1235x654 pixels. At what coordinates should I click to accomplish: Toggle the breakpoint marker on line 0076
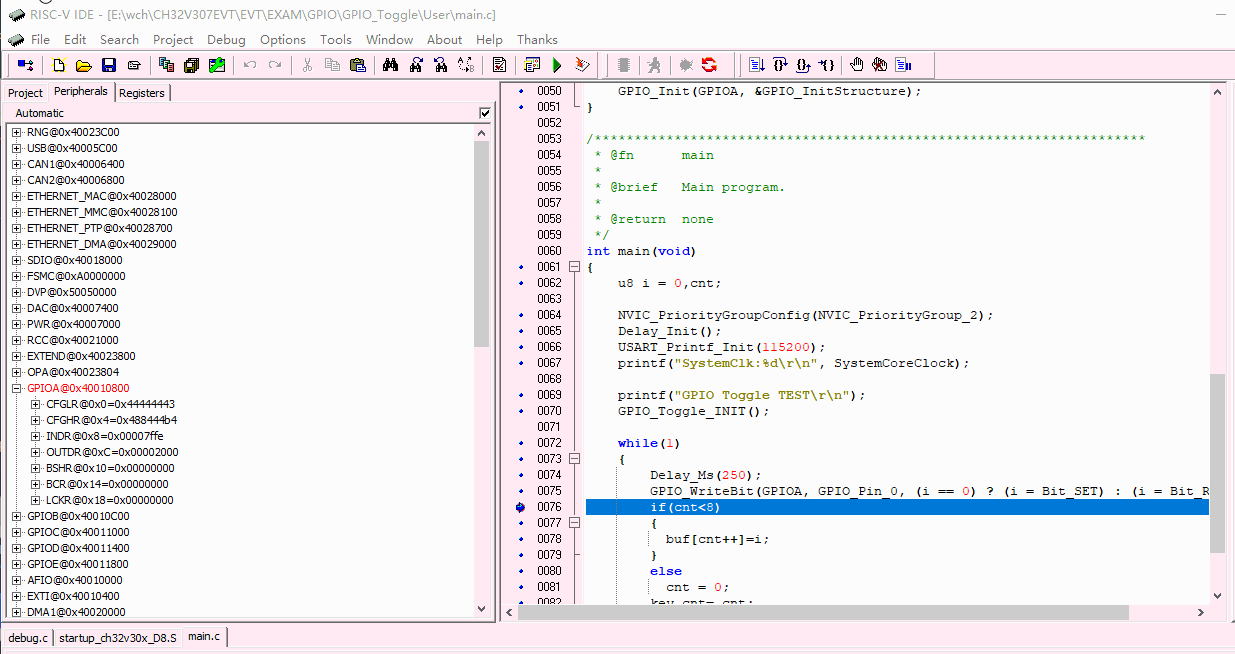(x=520, y=507)
